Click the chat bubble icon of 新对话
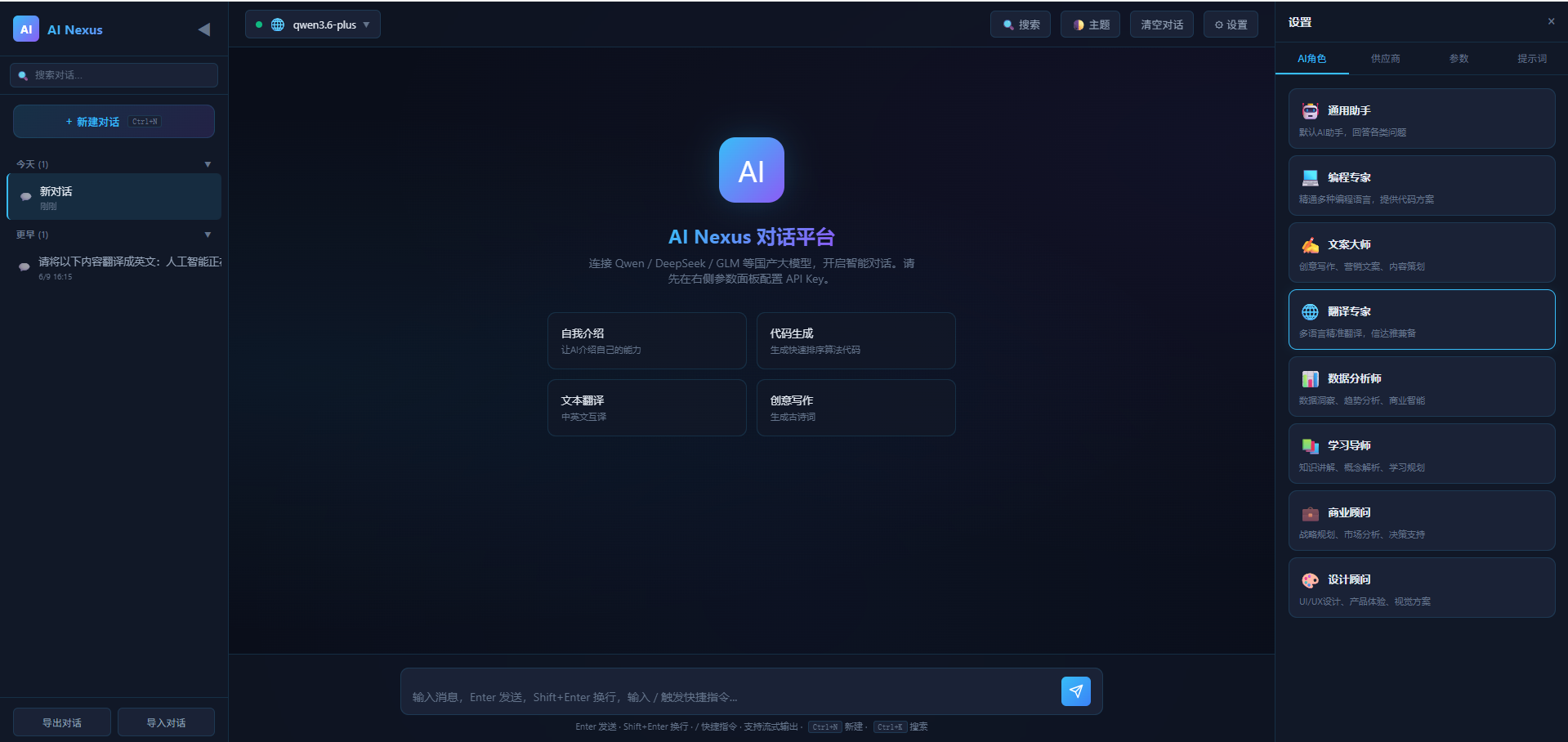The height and width of the screenshot is (742, 1568). 25,196
